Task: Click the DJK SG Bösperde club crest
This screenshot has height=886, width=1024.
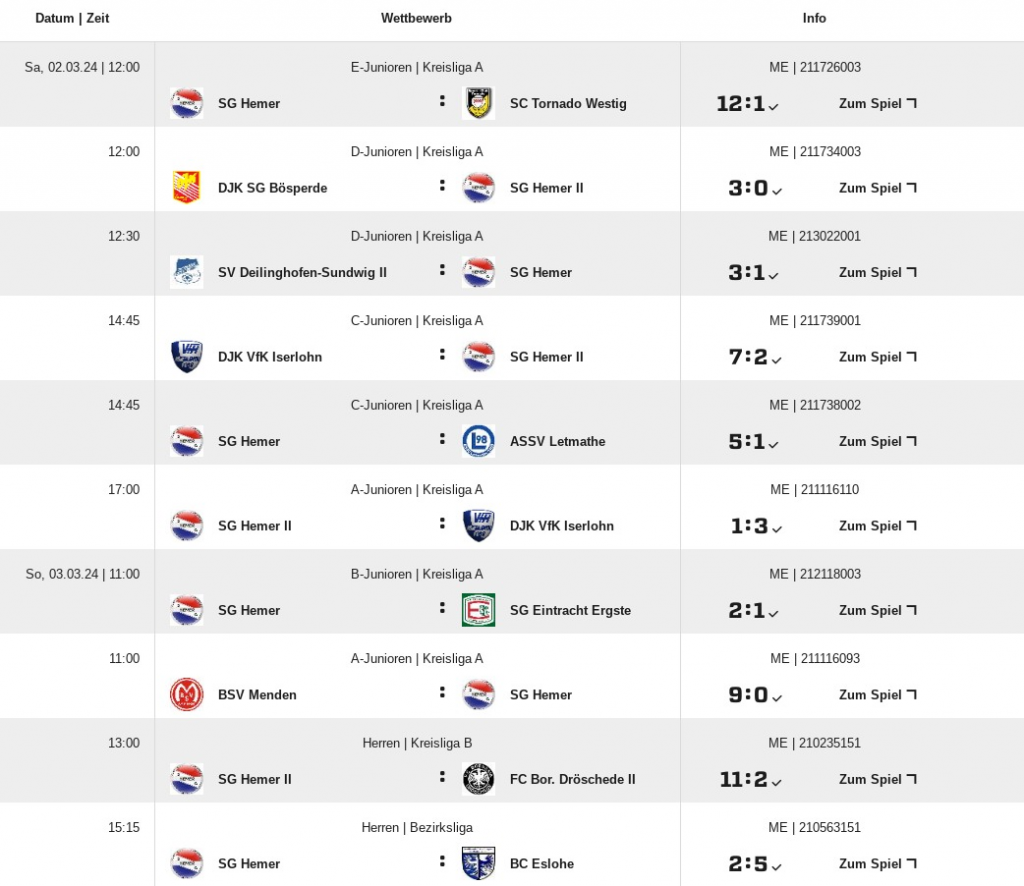Action: click(x=186, y=187)
